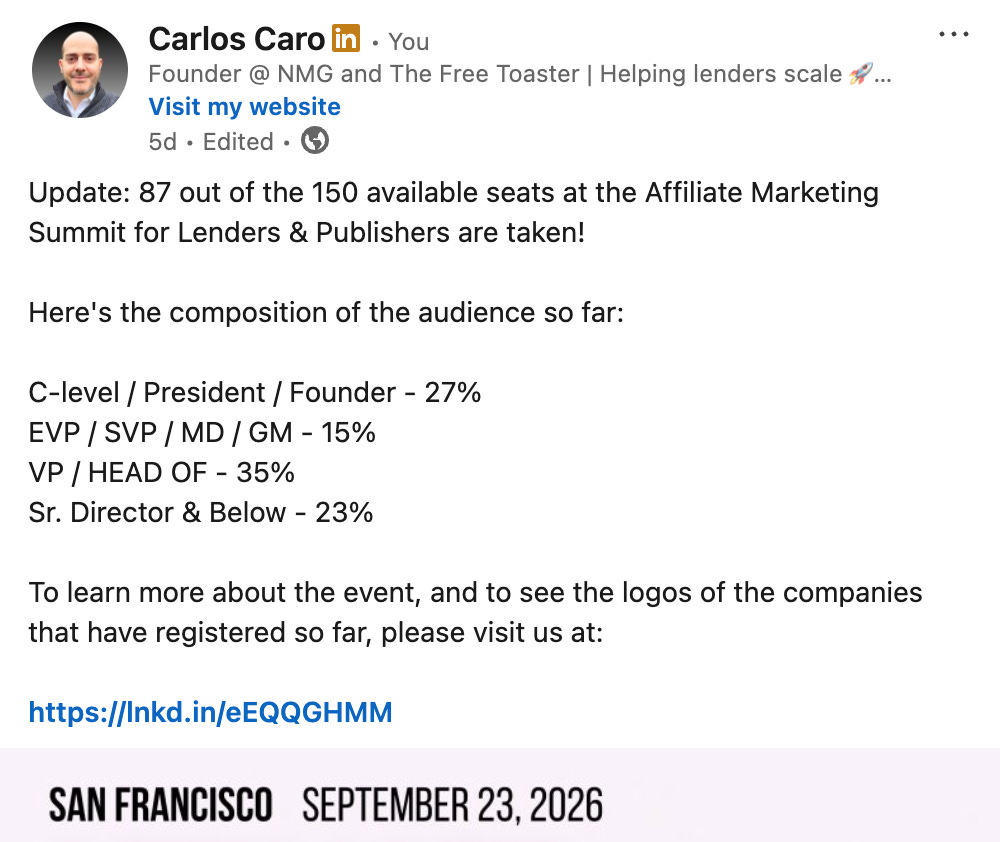Click the 'You' label beside the name
This screenshot has height=842, width=1000.
(409, 42)
